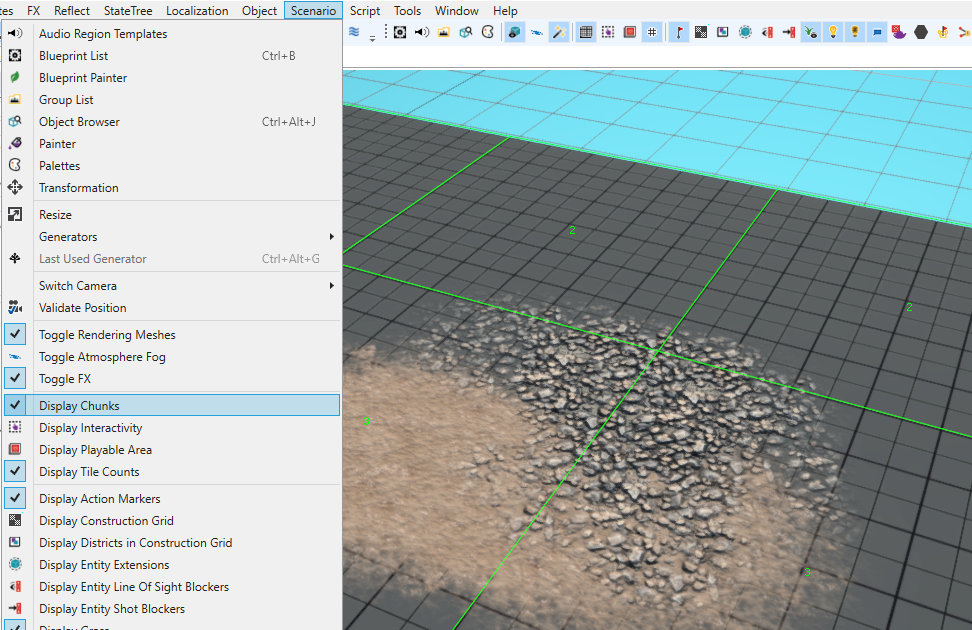The image size is (972, 630).
Task: Click the first yellow lightbulb toolbar icon
Action: [x=833, y=32]
